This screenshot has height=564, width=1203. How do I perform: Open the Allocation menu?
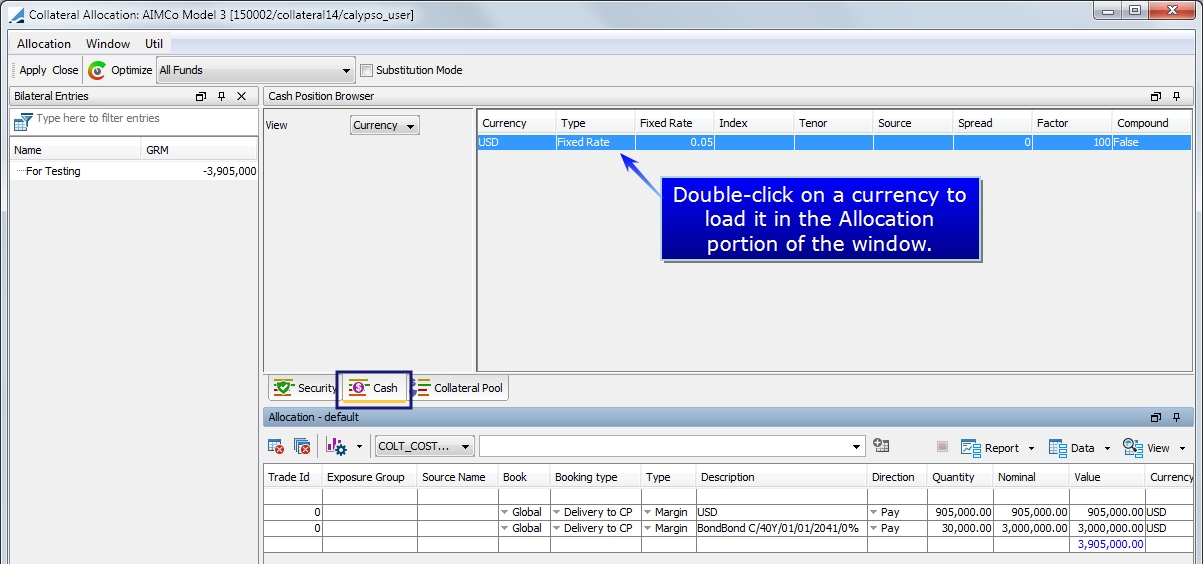pos(44,44)
